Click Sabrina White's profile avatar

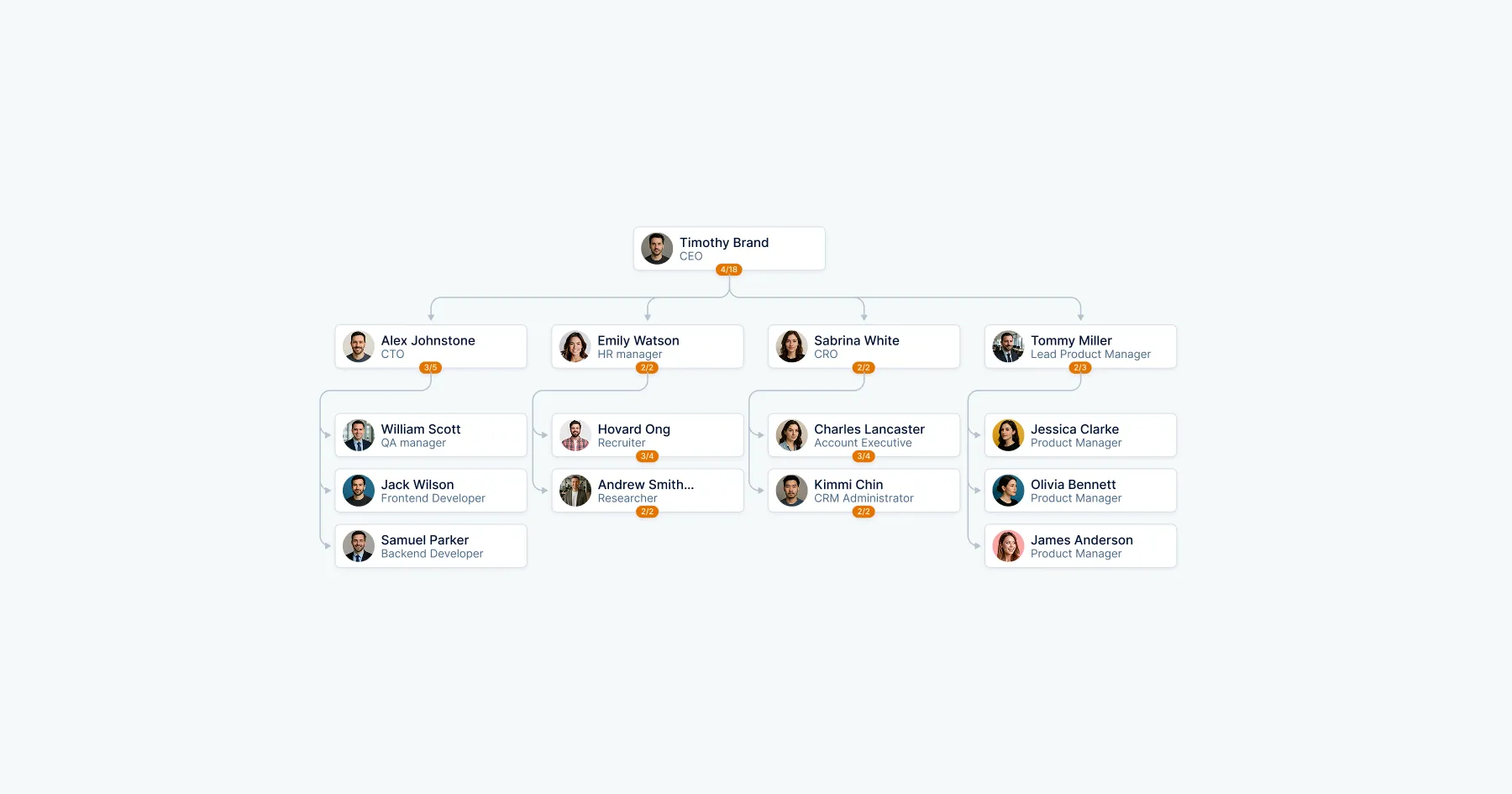(x=791, y=346)
